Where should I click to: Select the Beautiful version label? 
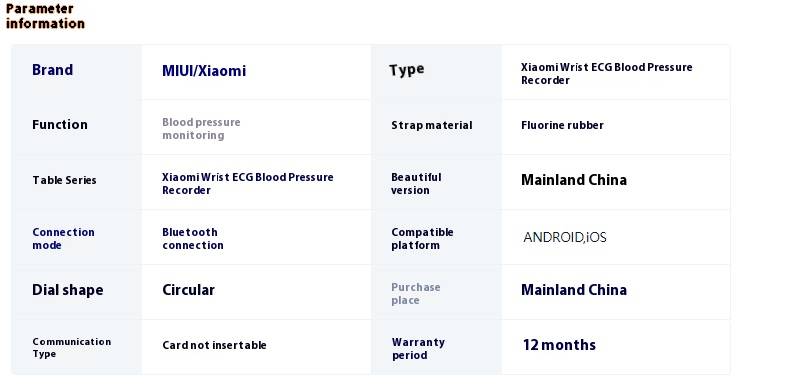pyautogui.click(x=417, y=184)
